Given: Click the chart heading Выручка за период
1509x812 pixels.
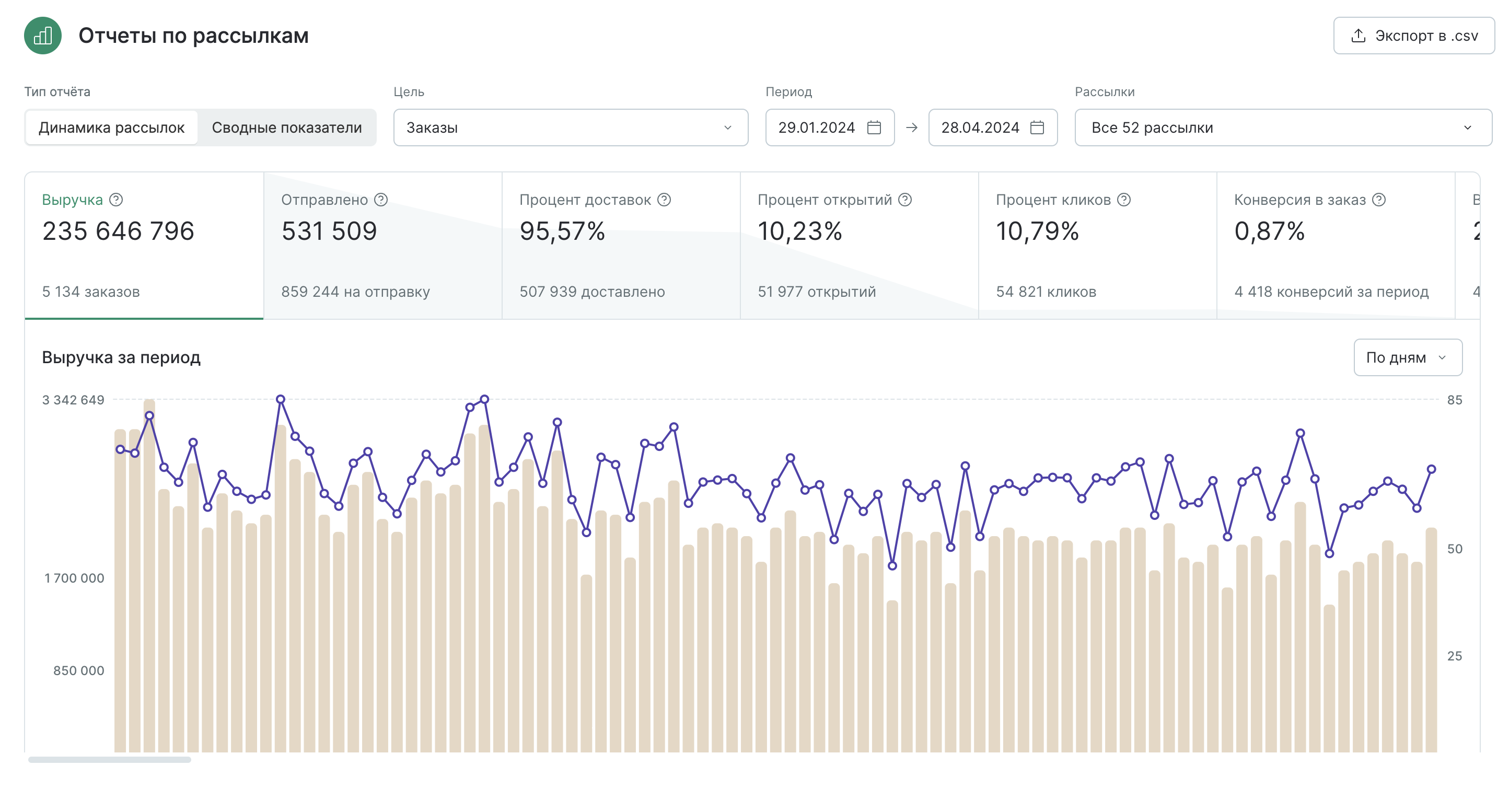Looking at the screenshot, I should pyautogui.click(x=121, y=357).
